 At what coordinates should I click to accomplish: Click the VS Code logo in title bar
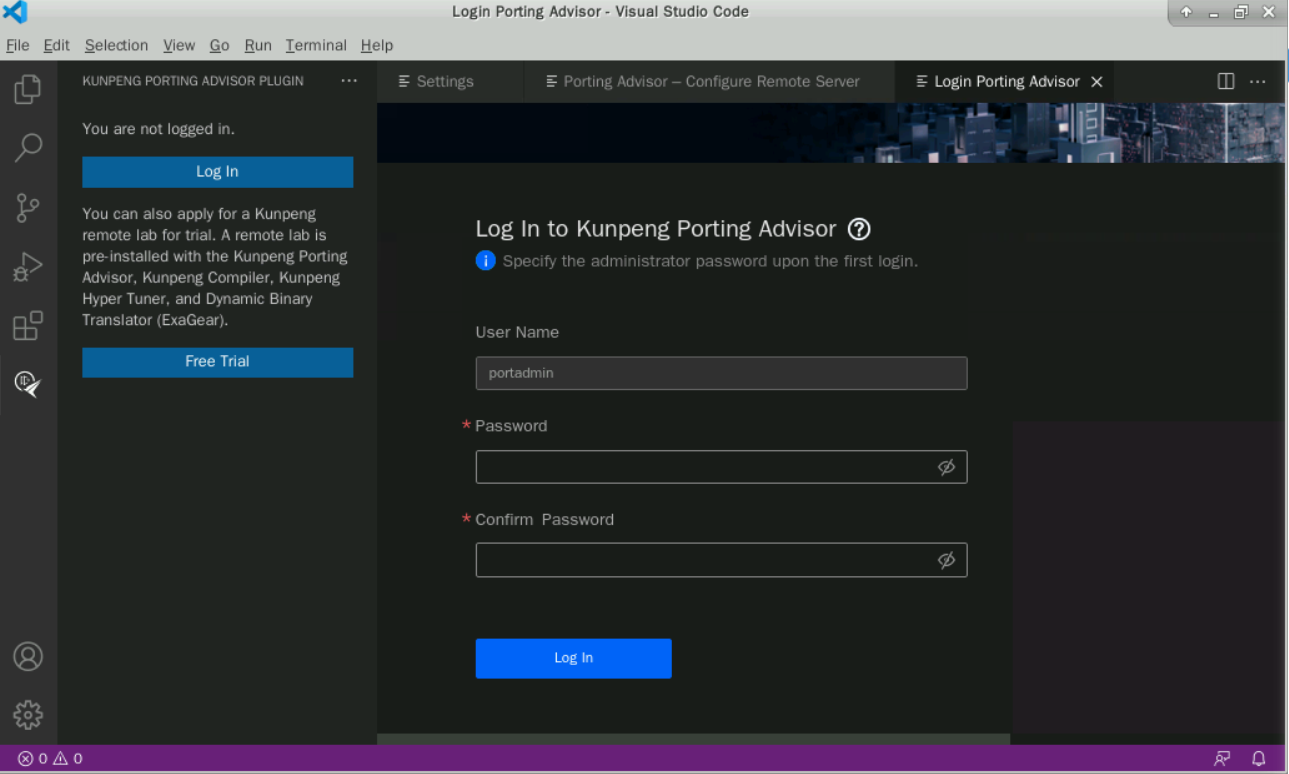15,12
